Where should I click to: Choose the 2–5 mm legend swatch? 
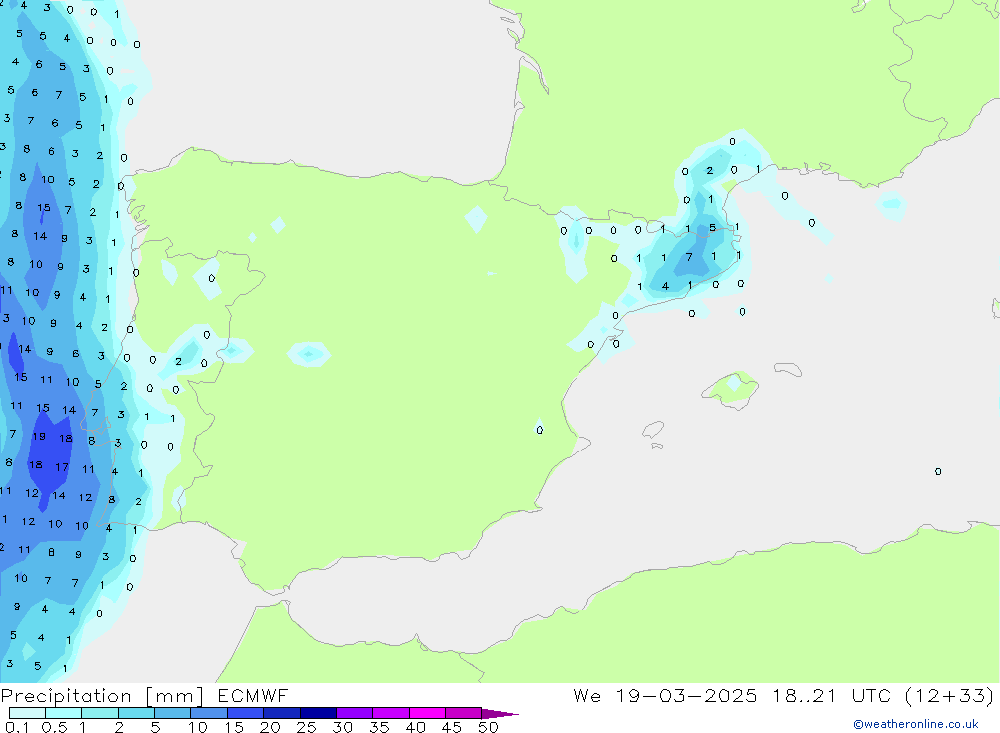[x=136, y=713]
